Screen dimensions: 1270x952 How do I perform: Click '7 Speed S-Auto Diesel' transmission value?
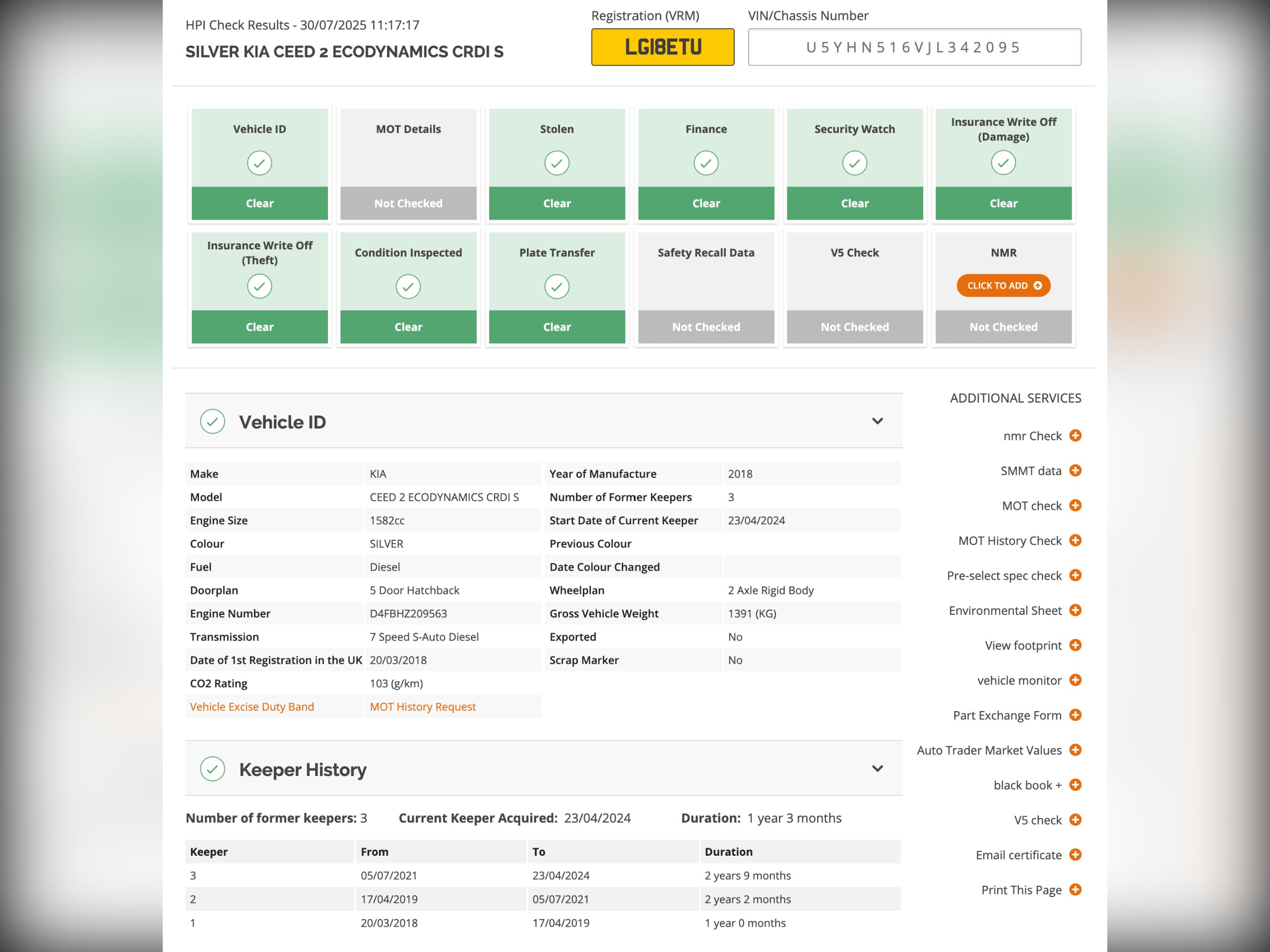pos(424,637)
